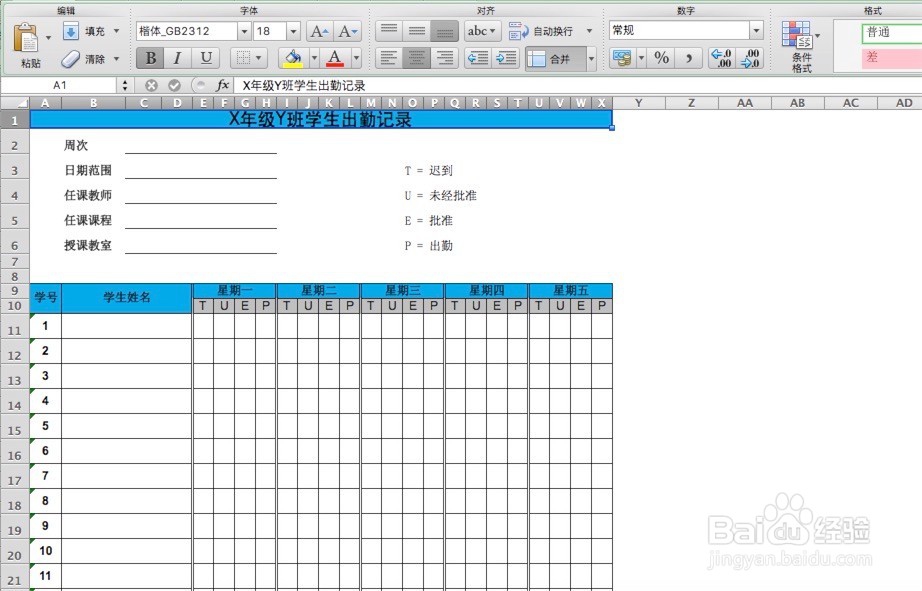Click the 任课教师 label cell
Viewport: 922px width, 591px height.
[88, 195]
